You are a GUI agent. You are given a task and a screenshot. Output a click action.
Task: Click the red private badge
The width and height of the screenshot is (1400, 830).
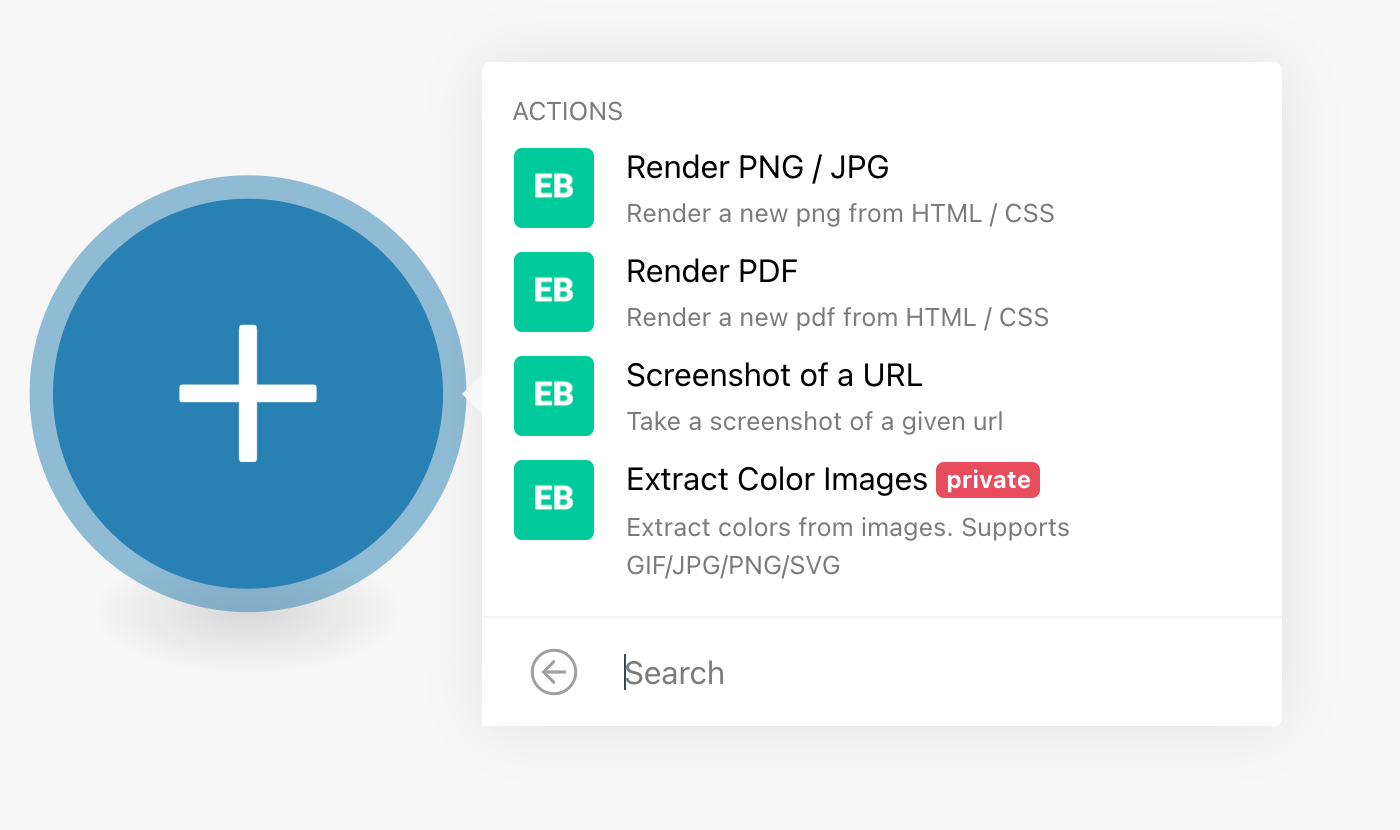(x=988, y=480)
